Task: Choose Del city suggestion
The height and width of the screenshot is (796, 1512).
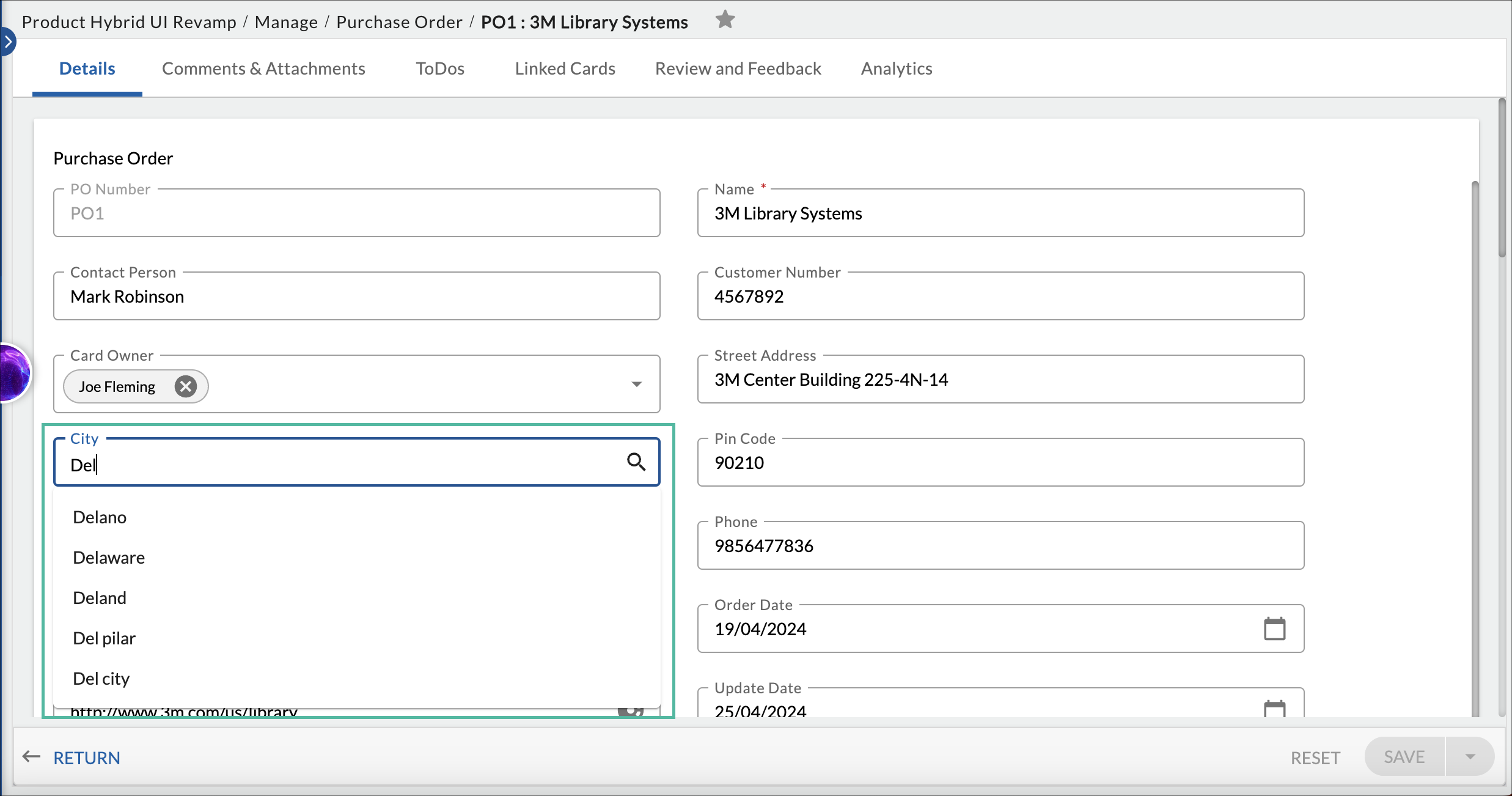Action: (x=357, y=679)
